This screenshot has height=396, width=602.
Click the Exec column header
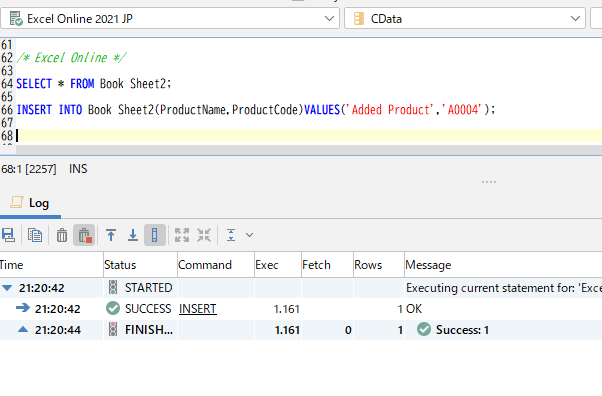tap(278, 265)
